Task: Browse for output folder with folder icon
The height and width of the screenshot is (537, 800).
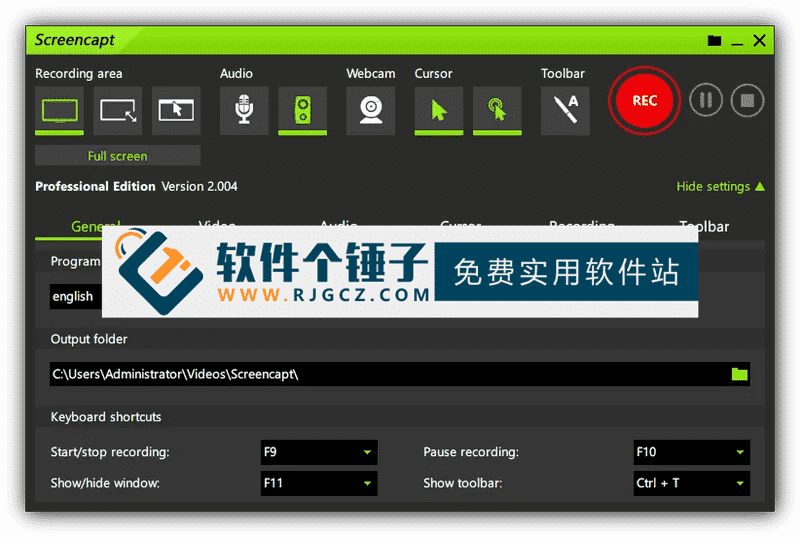Action: coord(739,374)
